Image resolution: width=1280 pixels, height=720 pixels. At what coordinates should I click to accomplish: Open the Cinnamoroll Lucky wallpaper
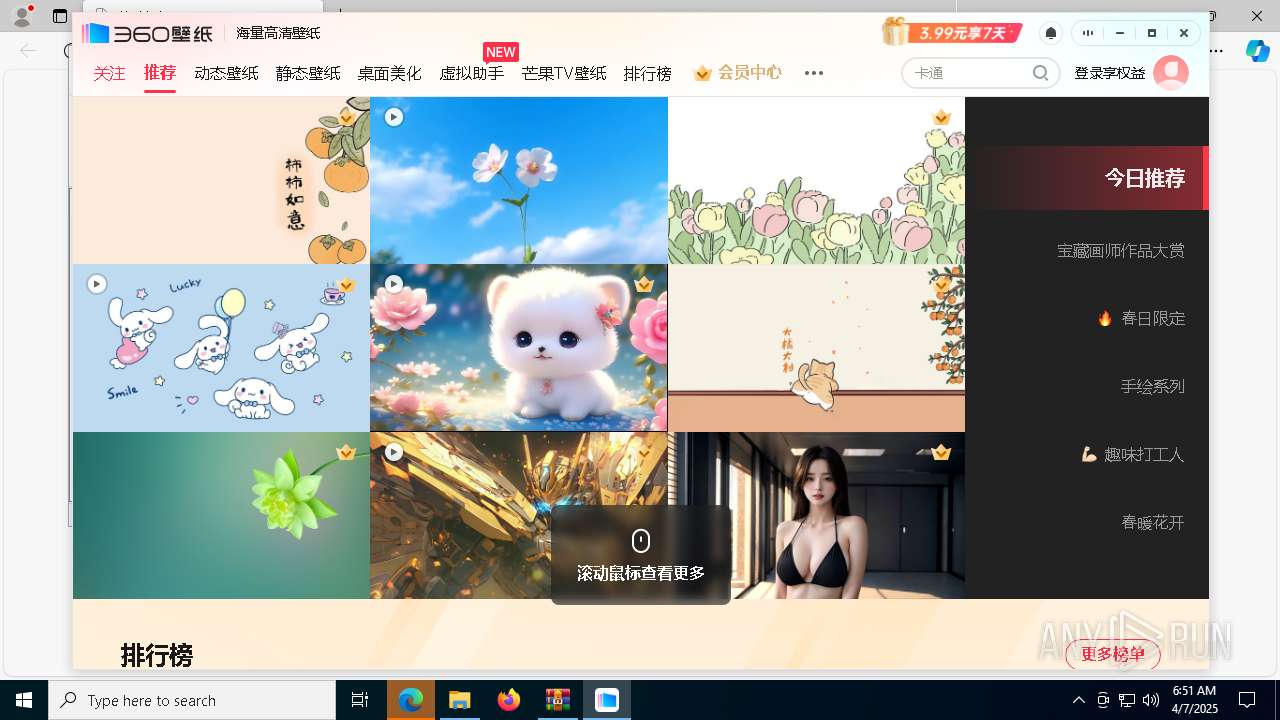click(221, 348)
